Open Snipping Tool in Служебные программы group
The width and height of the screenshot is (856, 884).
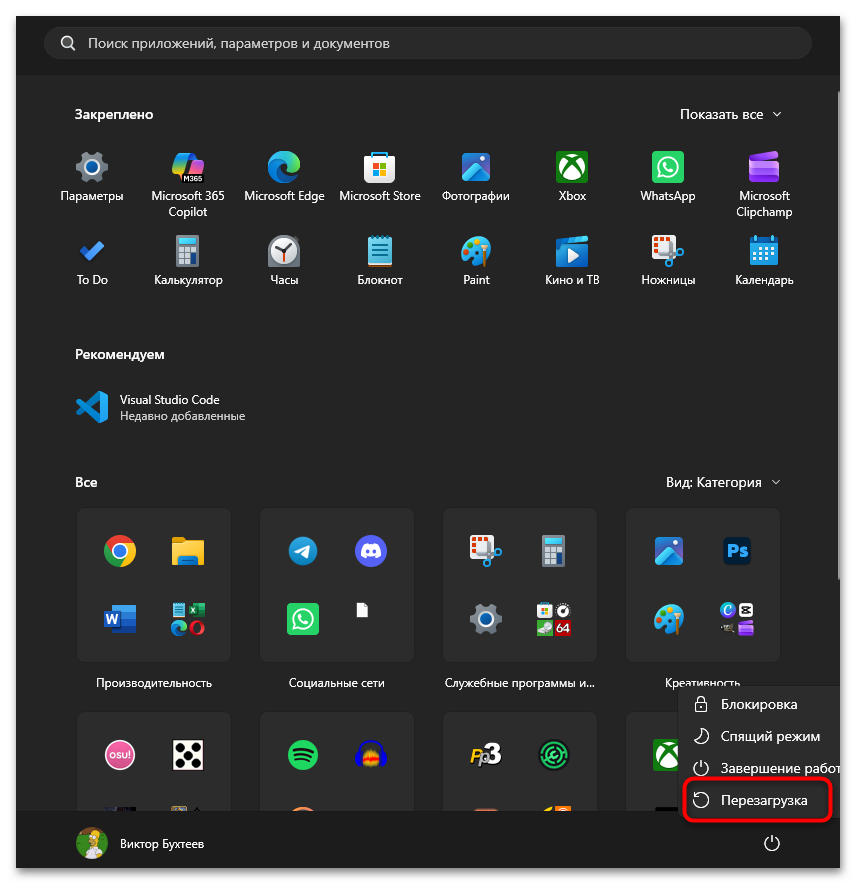tap(486, 551)
